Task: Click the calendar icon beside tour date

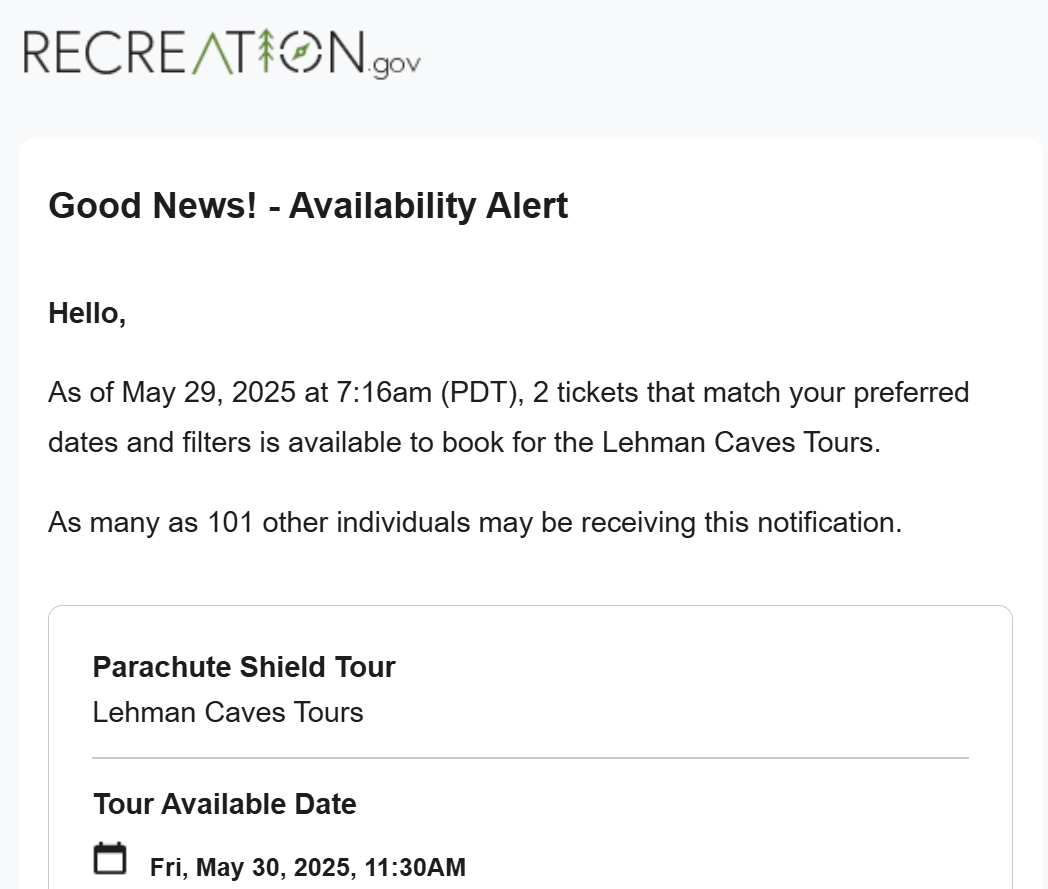Action: (110, 858)
